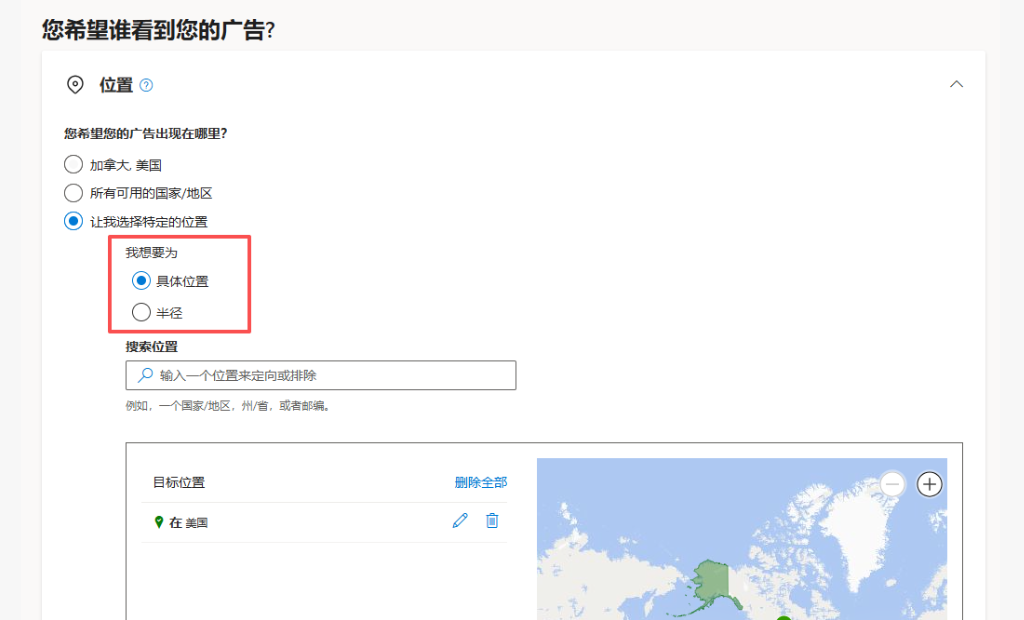Select the 加拿大, 美国 radio option
Viewport: 1024px width, 620px height.
(x=73, y=164)
